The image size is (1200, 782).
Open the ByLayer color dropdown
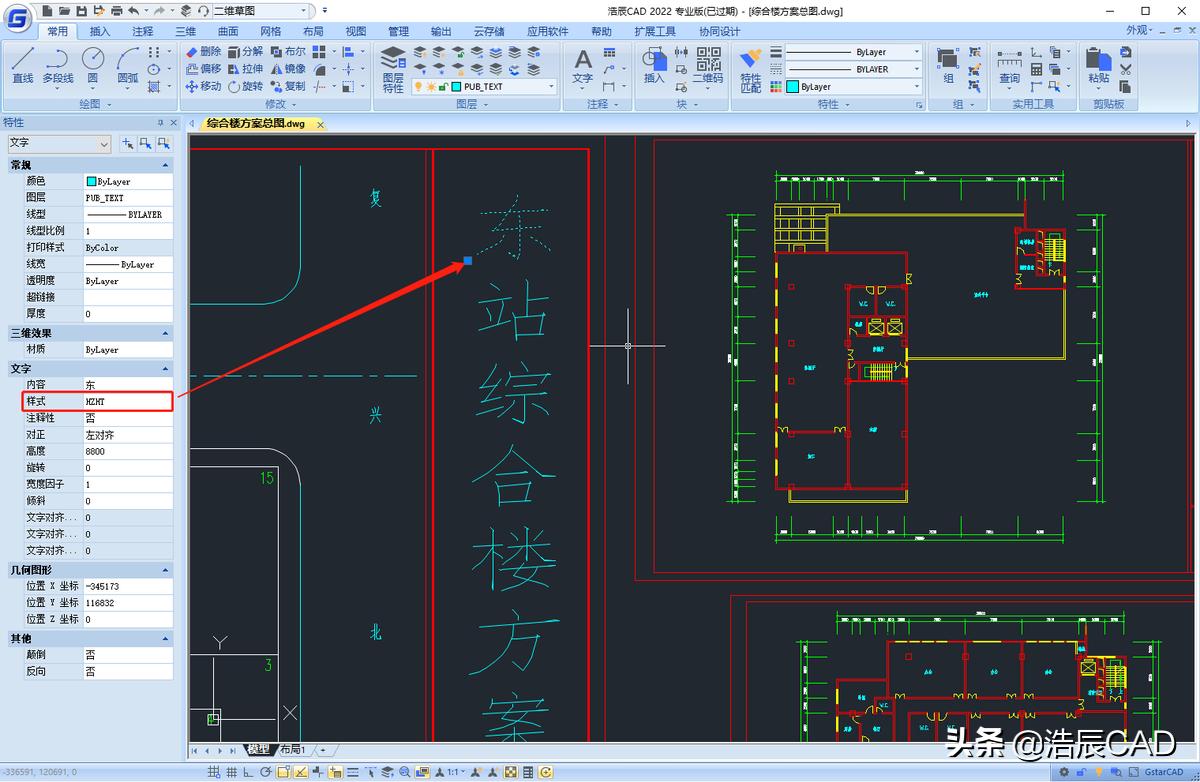point(915,86)
